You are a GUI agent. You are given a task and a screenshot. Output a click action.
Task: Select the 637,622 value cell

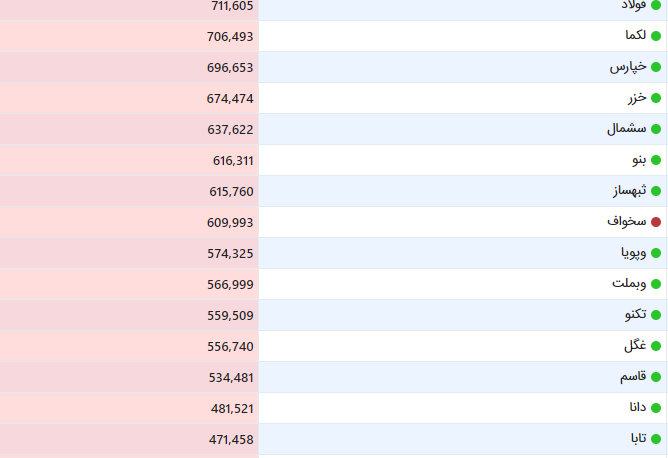(x=129, y=130)
